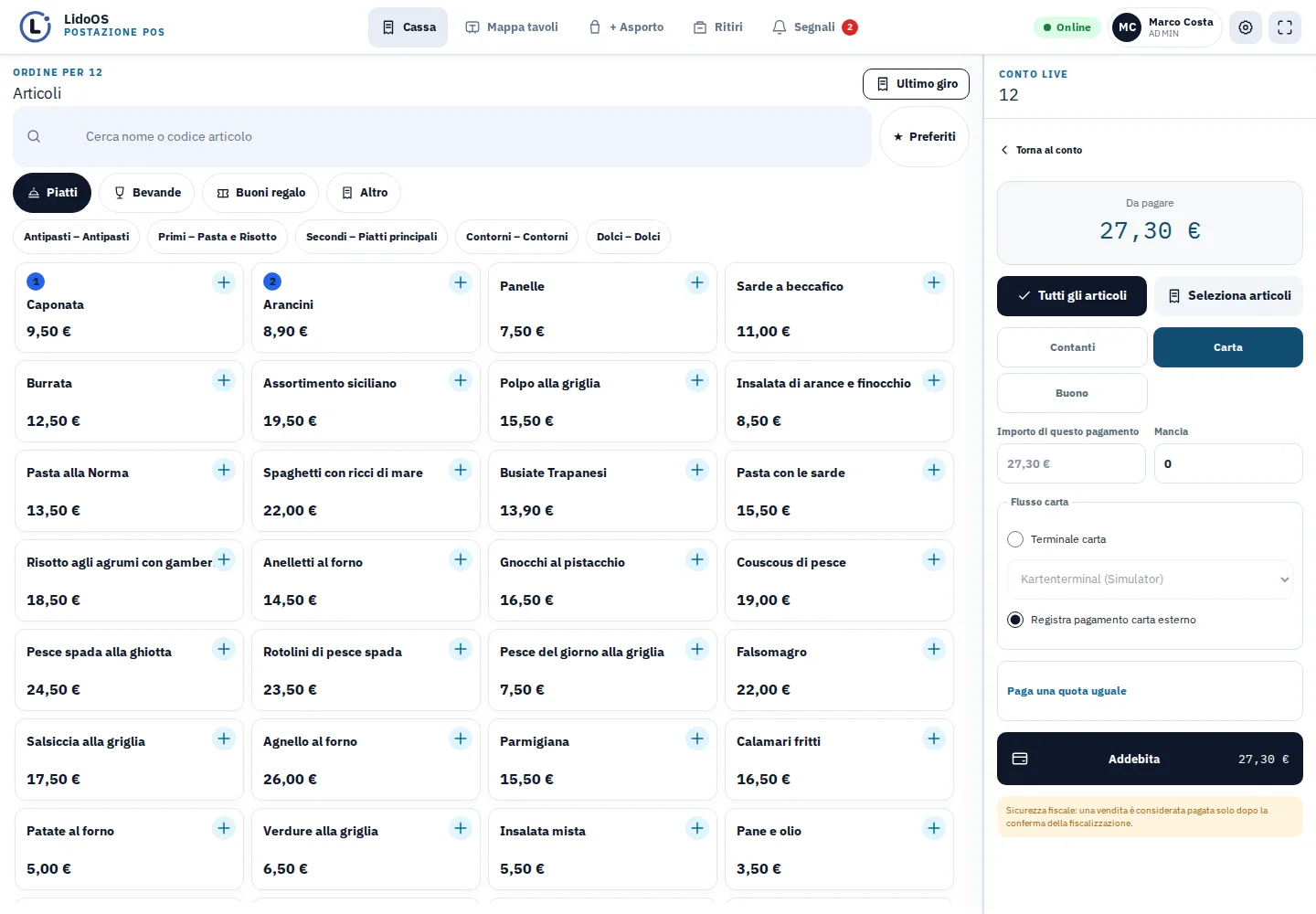Viewport: 1316px width, 914px height.
Task: Add Pesce spada alla ghiotta plus icon
Action: [x=224, y=649]
